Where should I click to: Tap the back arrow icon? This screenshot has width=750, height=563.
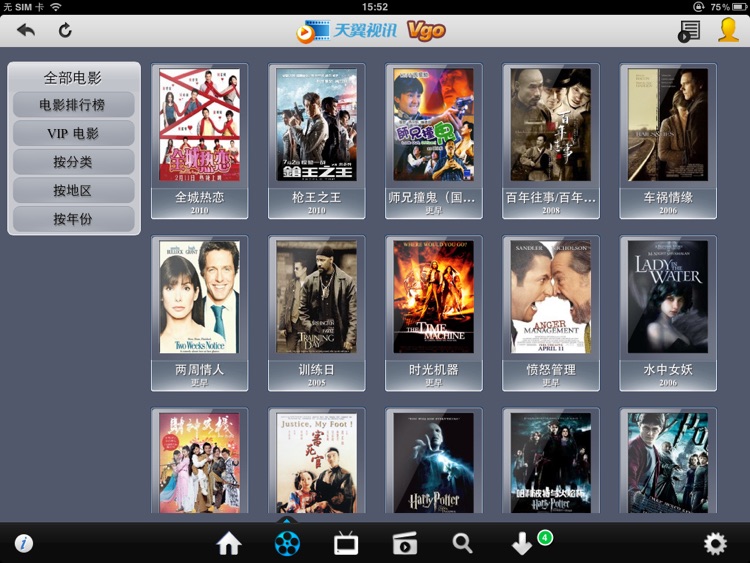(x=26, y=31)
